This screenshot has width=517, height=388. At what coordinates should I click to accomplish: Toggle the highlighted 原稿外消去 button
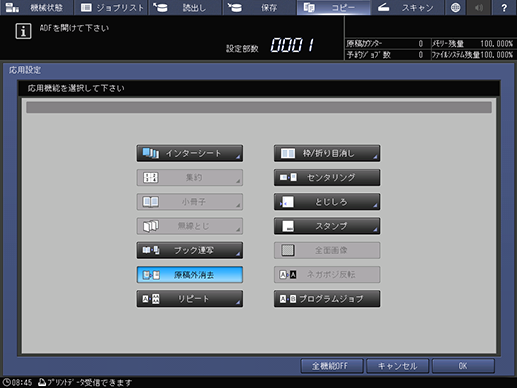coord(190,275)
